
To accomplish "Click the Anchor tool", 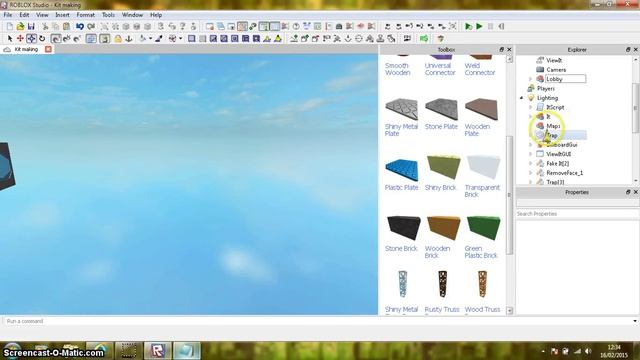I will [129, 39].
